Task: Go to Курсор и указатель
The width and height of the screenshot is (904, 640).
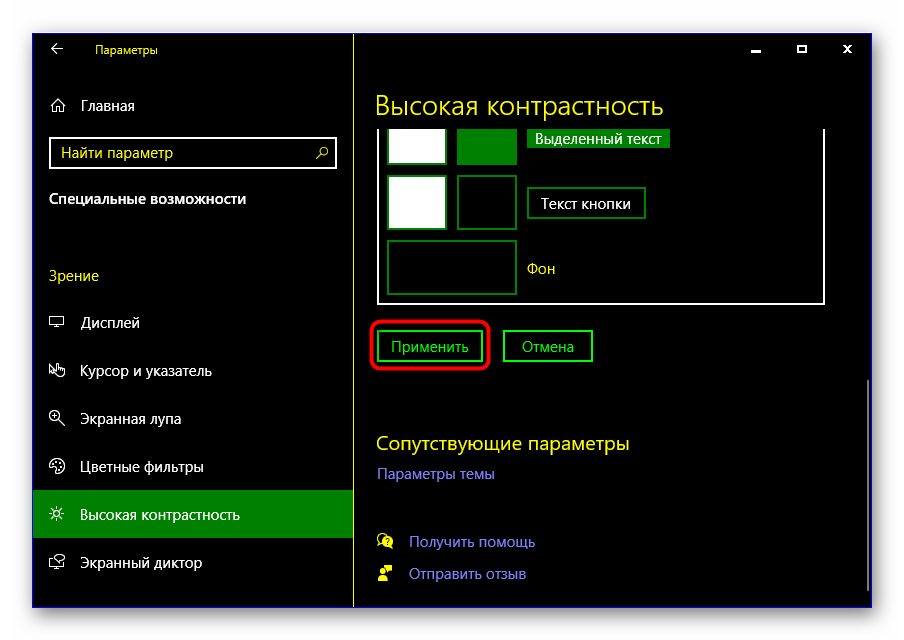Action: (193, 371)
